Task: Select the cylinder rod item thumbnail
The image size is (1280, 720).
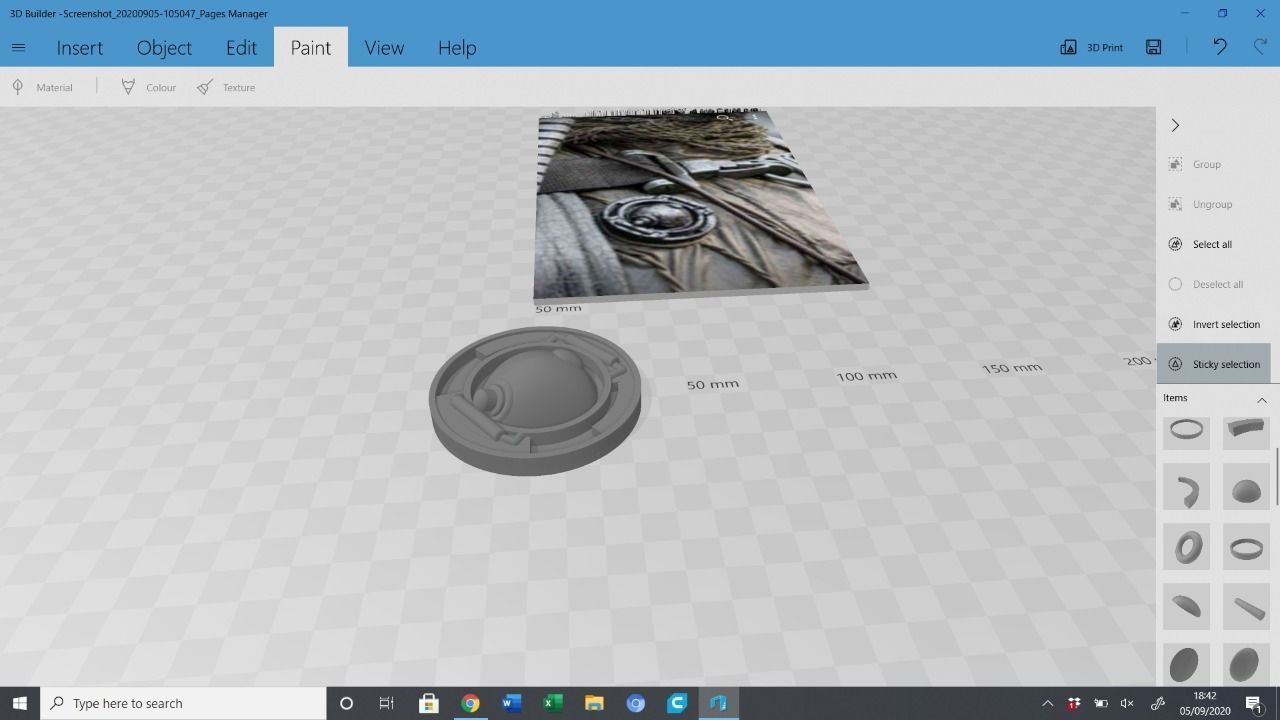Action: tap(1246, 607)
